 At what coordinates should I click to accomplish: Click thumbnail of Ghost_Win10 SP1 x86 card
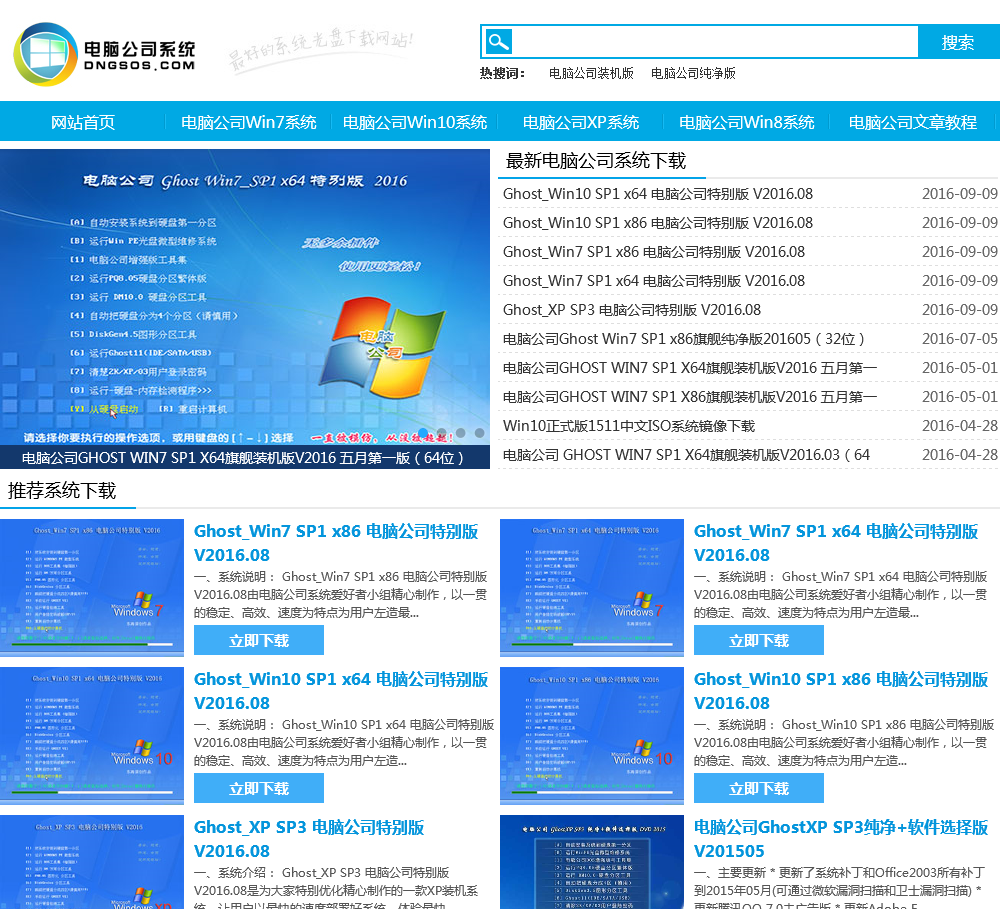click(592, 735)
